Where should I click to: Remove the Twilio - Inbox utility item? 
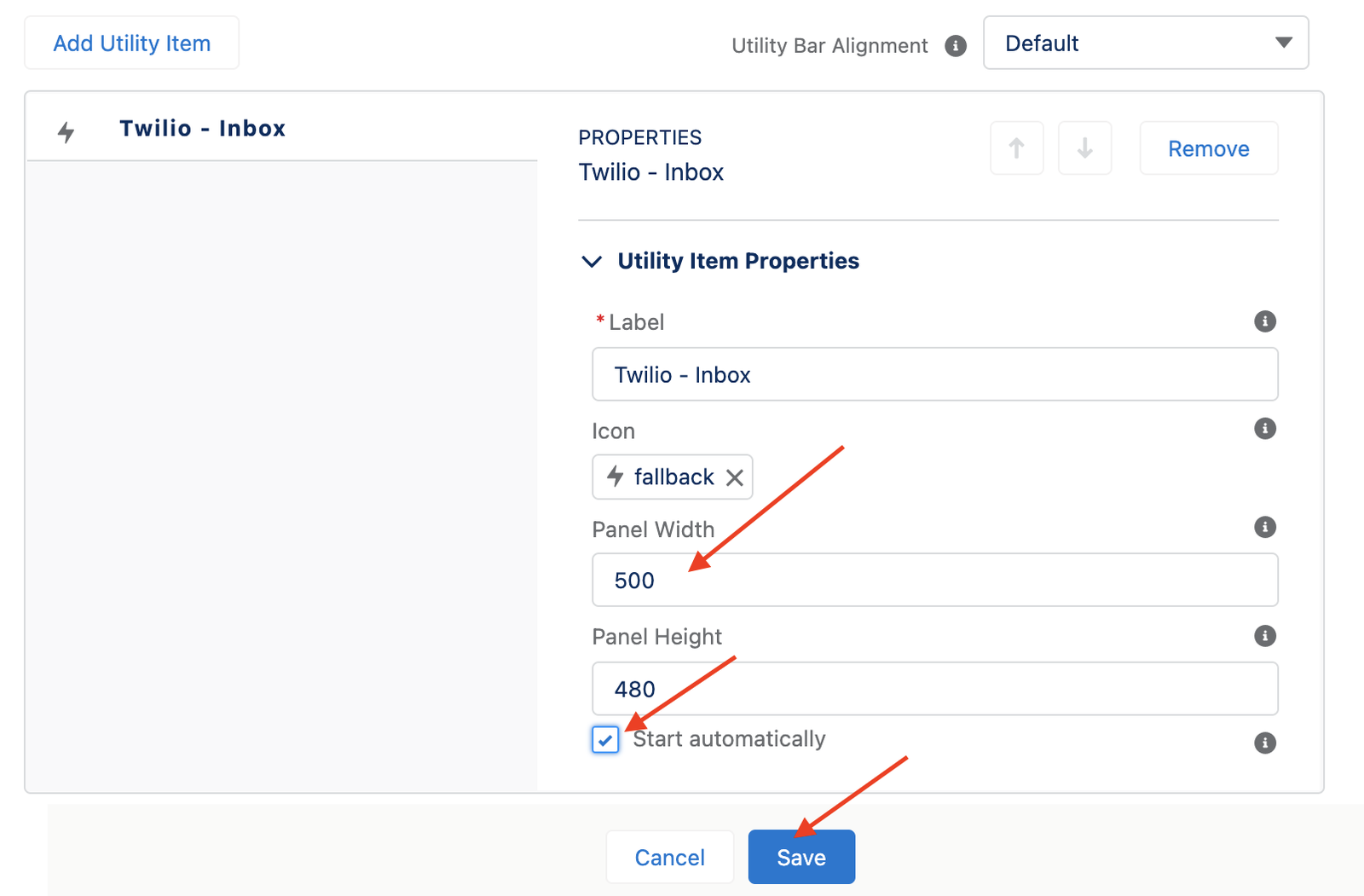1208,147
